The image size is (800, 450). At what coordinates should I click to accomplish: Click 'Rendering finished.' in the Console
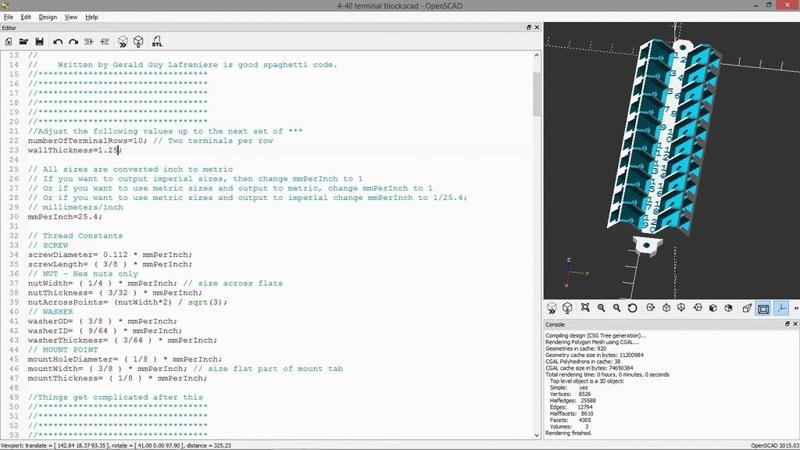[x=568, y=433]
